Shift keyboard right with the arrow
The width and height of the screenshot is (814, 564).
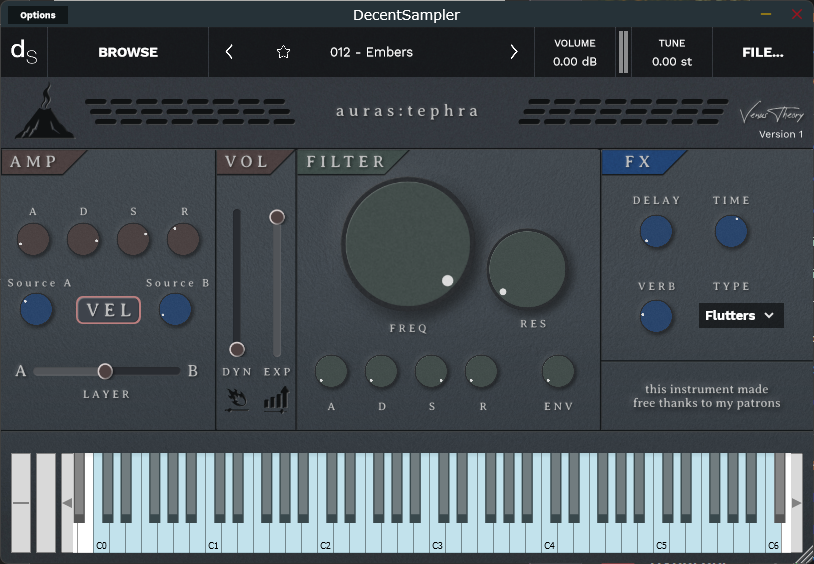796,503
